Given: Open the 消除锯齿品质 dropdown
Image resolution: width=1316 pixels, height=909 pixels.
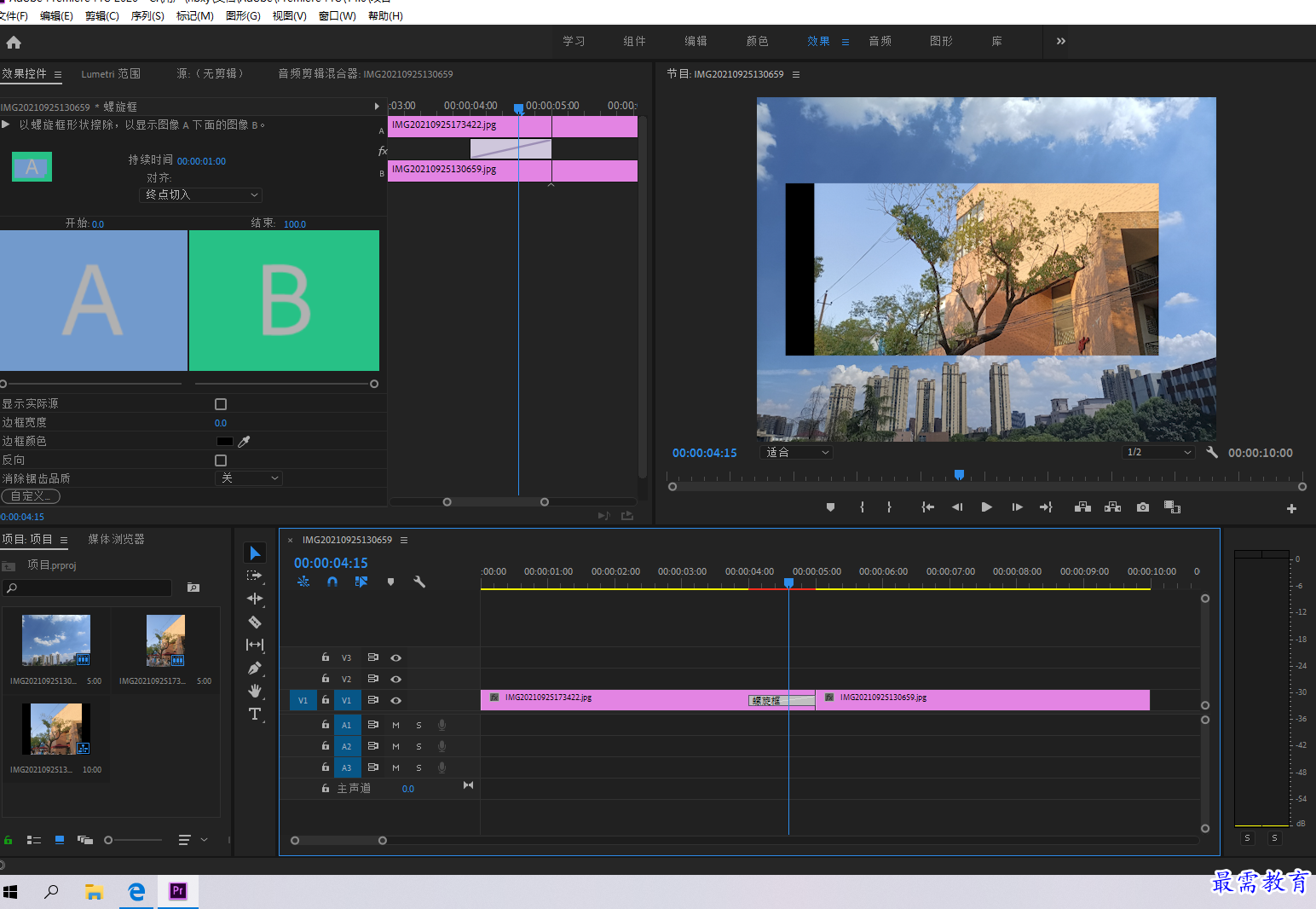Looking at the screenshot, I should pyautogui.click(x=248, y=478).
